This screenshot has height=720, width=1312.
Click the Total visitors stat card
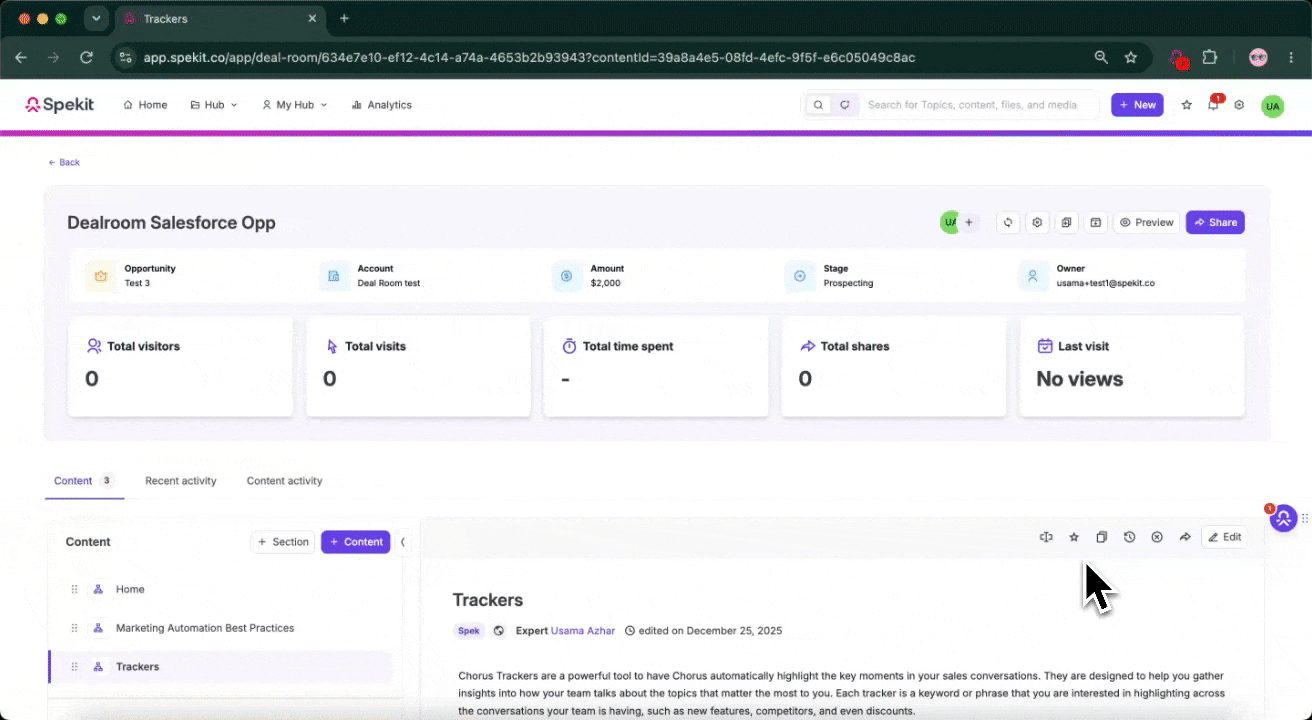(x=180, y=366)
